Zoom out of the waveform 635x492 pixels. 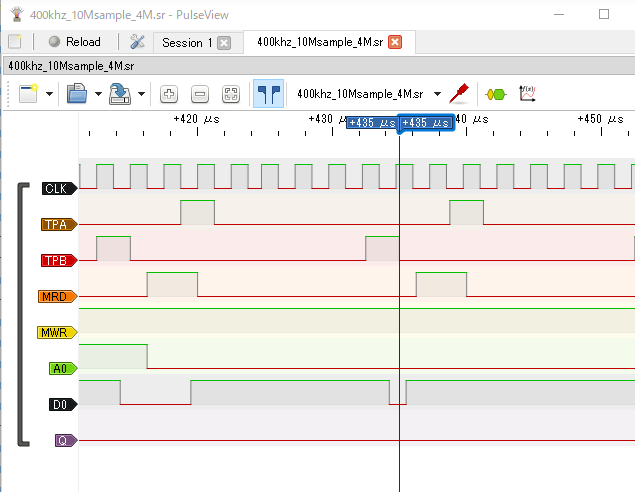[x=200, y=94]
